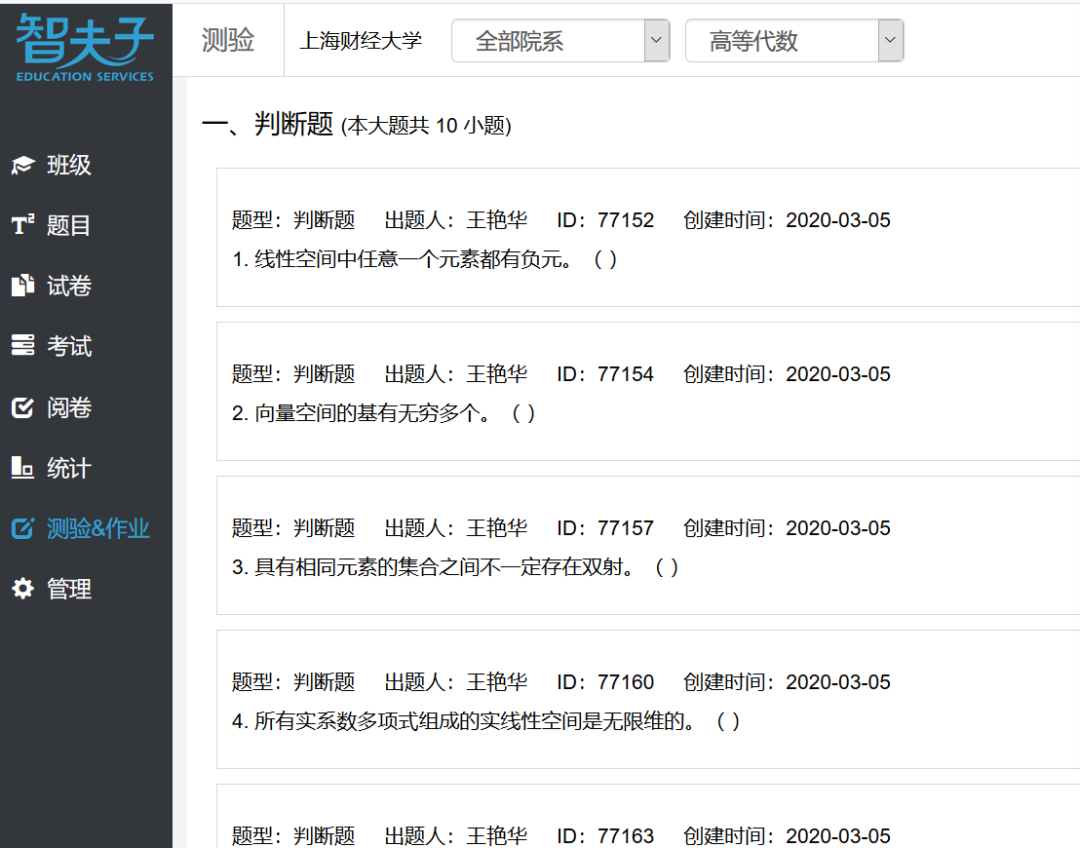Click the graduation cap icon beside 班级
1080x848 pixels.
tap(23, 165)
